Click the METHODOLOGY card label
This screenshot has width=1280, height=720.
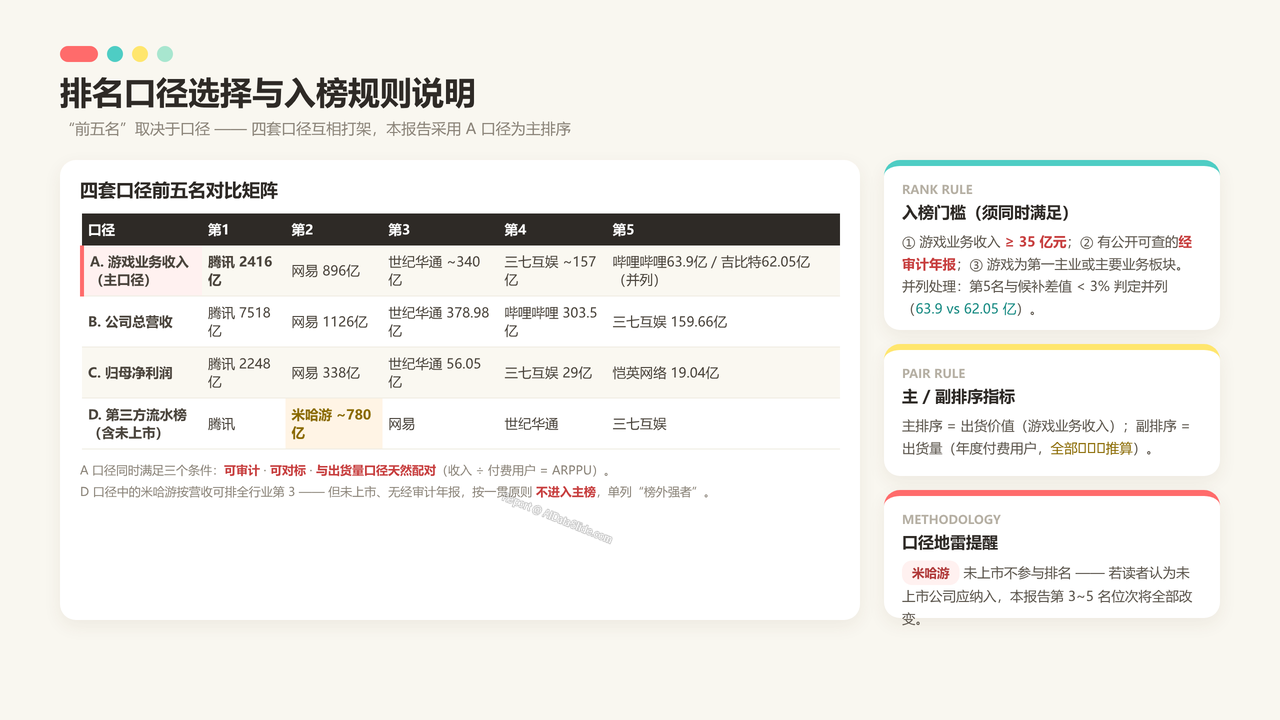click(x=951, y=520)
